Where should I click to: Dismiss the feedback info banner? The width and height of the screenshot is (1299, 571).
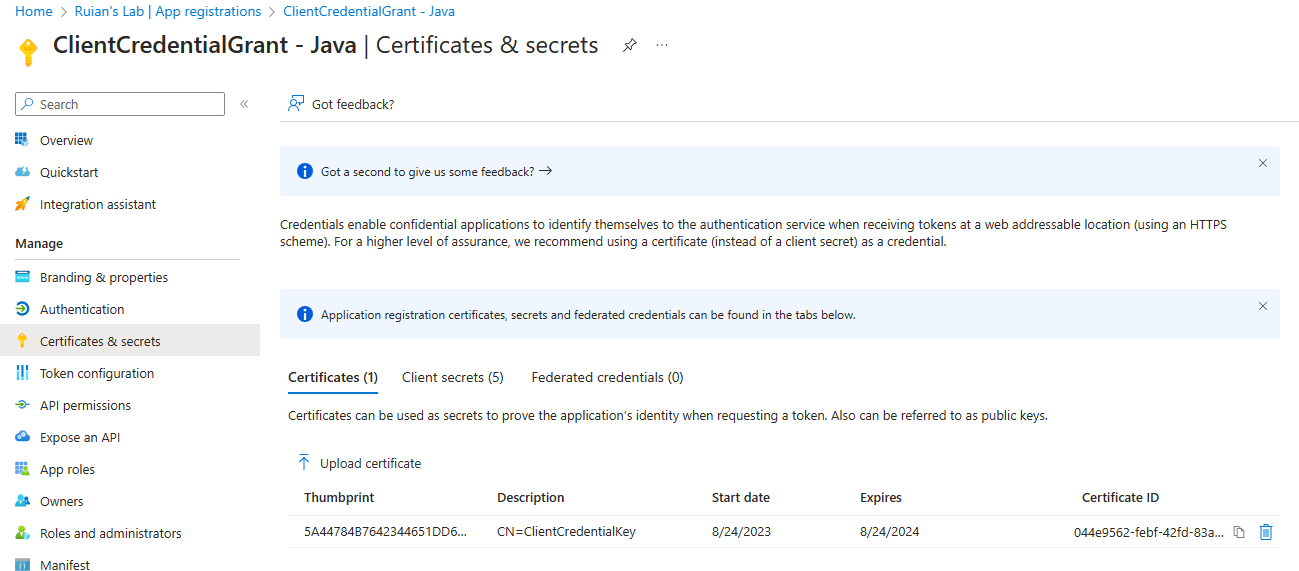[x=1263, y=163]
